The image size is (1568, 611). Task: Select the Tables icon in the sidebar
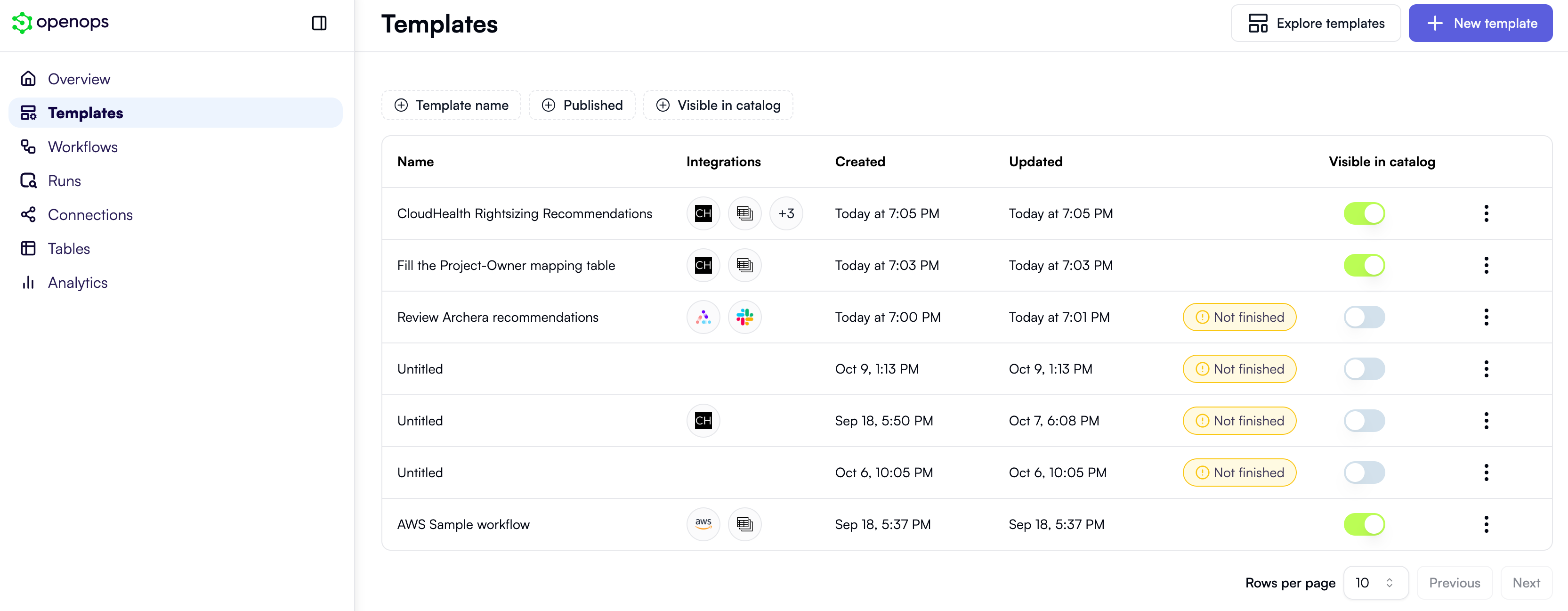coord(28,248)
